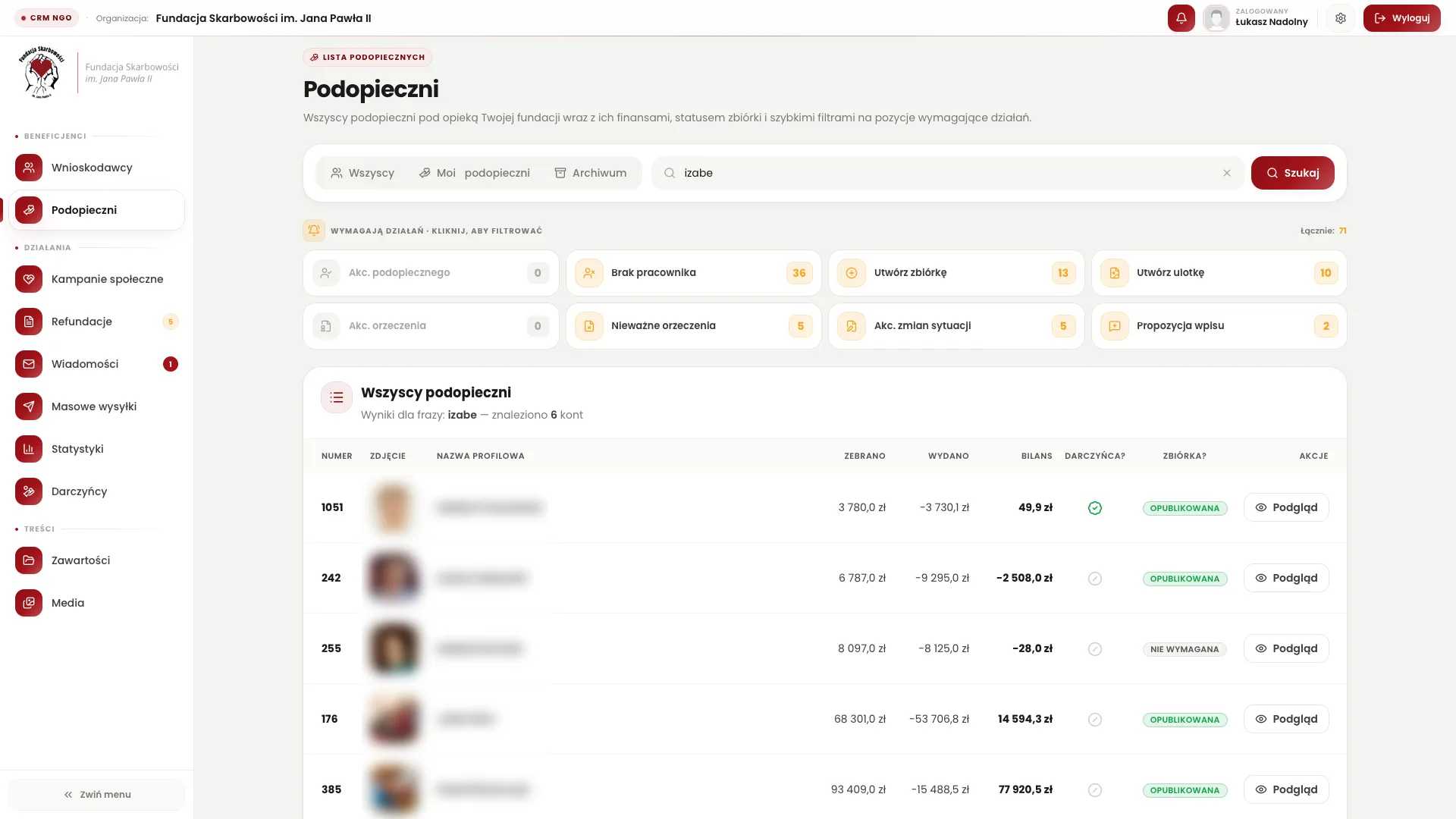1456x819 pixels.
Task: Open the notifications bell icon
Action: tap(1181, 18)
